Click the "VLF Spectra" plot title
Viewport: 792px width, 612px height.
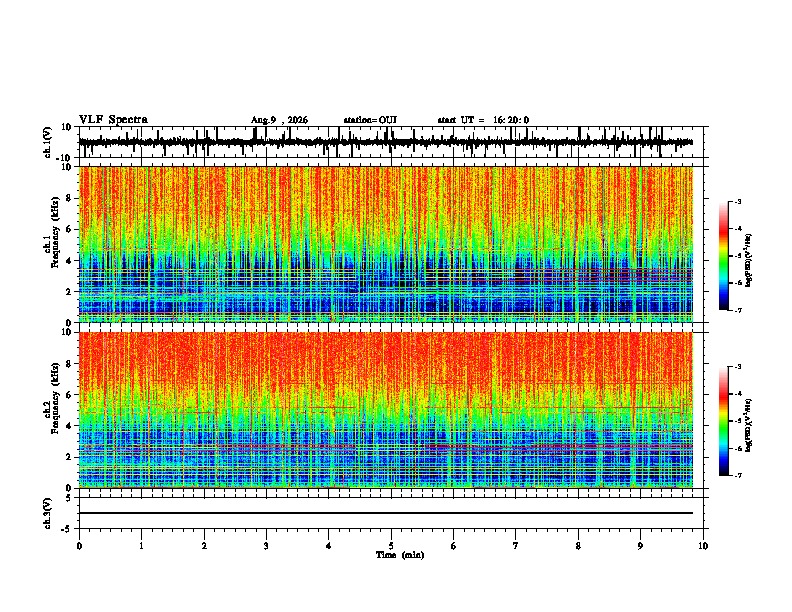click(x=113, y=120)
